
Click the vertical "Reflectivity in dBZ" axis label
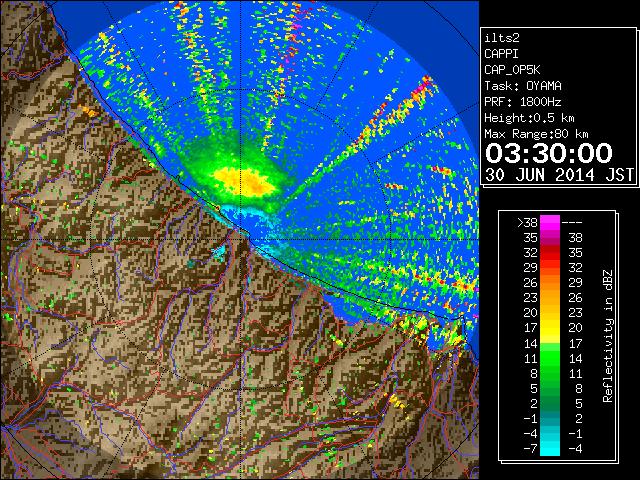pyautogui.click(x=608, y=336)
